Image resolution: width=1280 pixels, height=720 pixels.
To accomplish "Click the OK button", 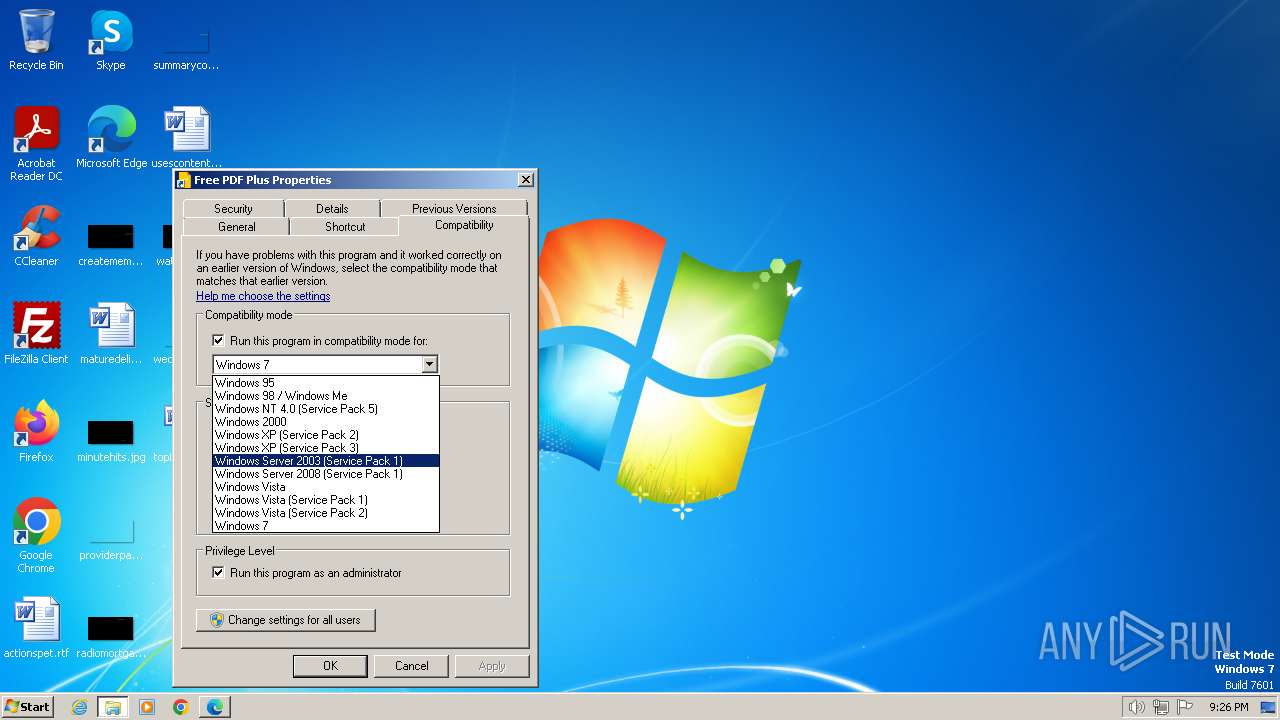I will tap(330, 666).
